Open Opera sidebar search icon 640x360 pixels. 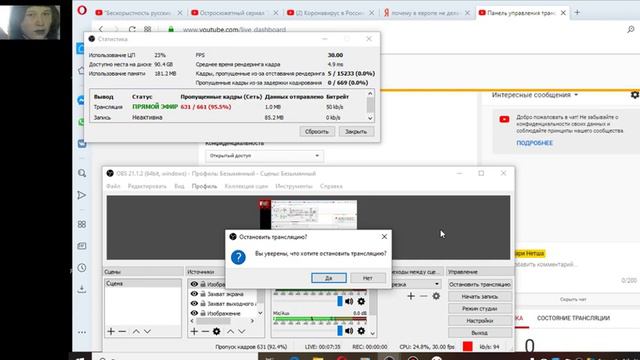82,173
